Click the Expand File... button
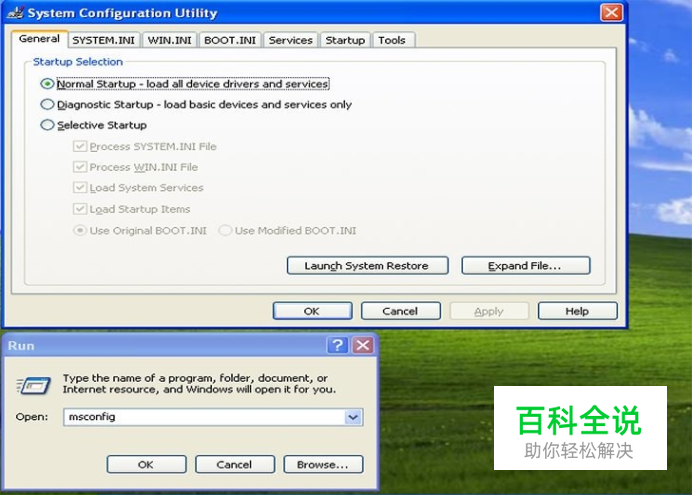The image size is (692, 495). tap(526, 266)
